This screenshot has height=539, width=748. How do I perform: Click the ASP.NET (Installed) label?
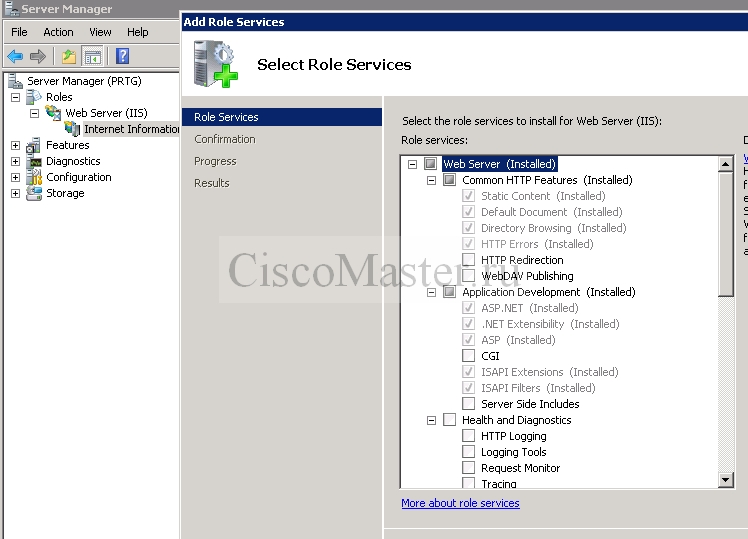[x=530, y=308]
